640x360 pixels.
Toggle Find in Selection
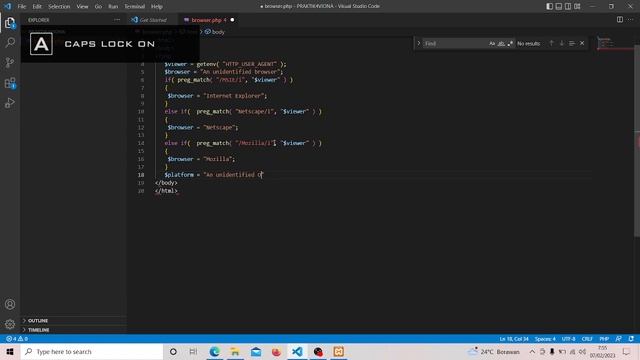[x=572, y=43]
